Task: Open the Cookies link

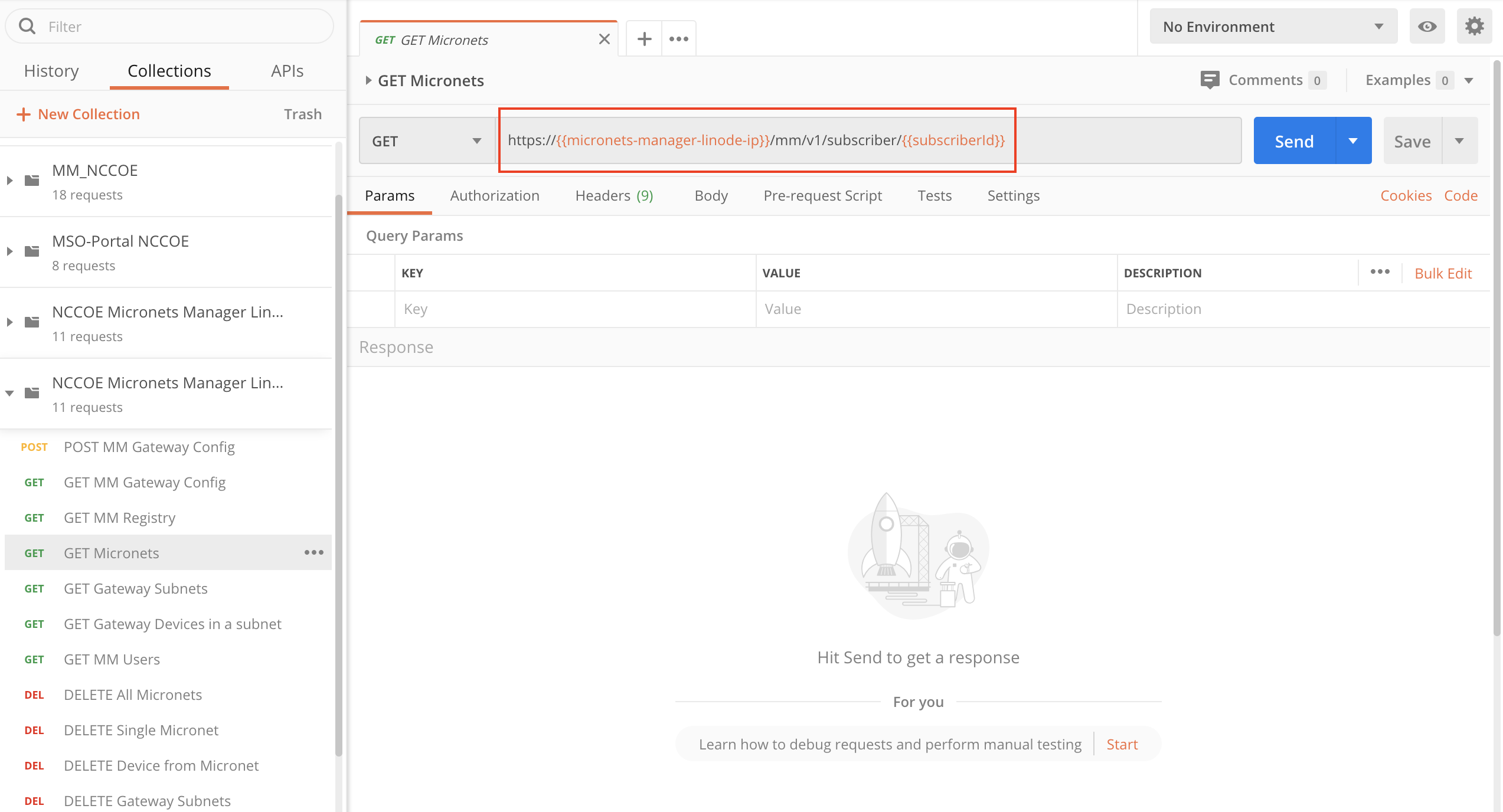Action: click(x=1406, y=195)
